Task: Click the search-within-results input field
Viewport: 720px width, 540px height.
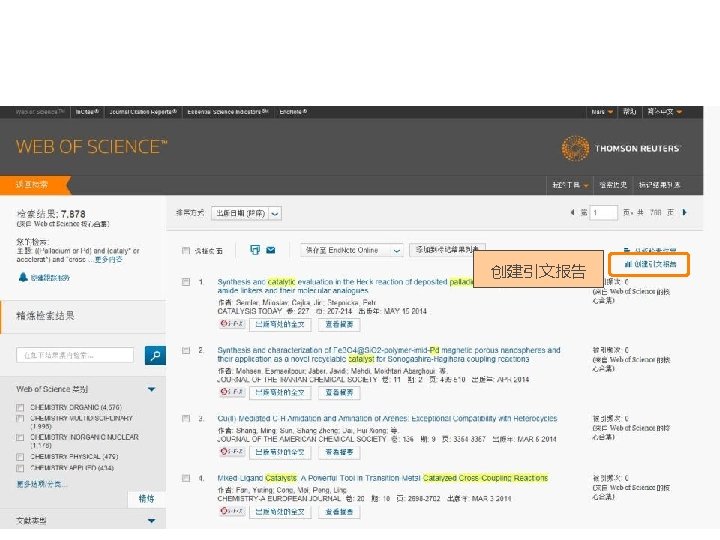Action: 75,355
